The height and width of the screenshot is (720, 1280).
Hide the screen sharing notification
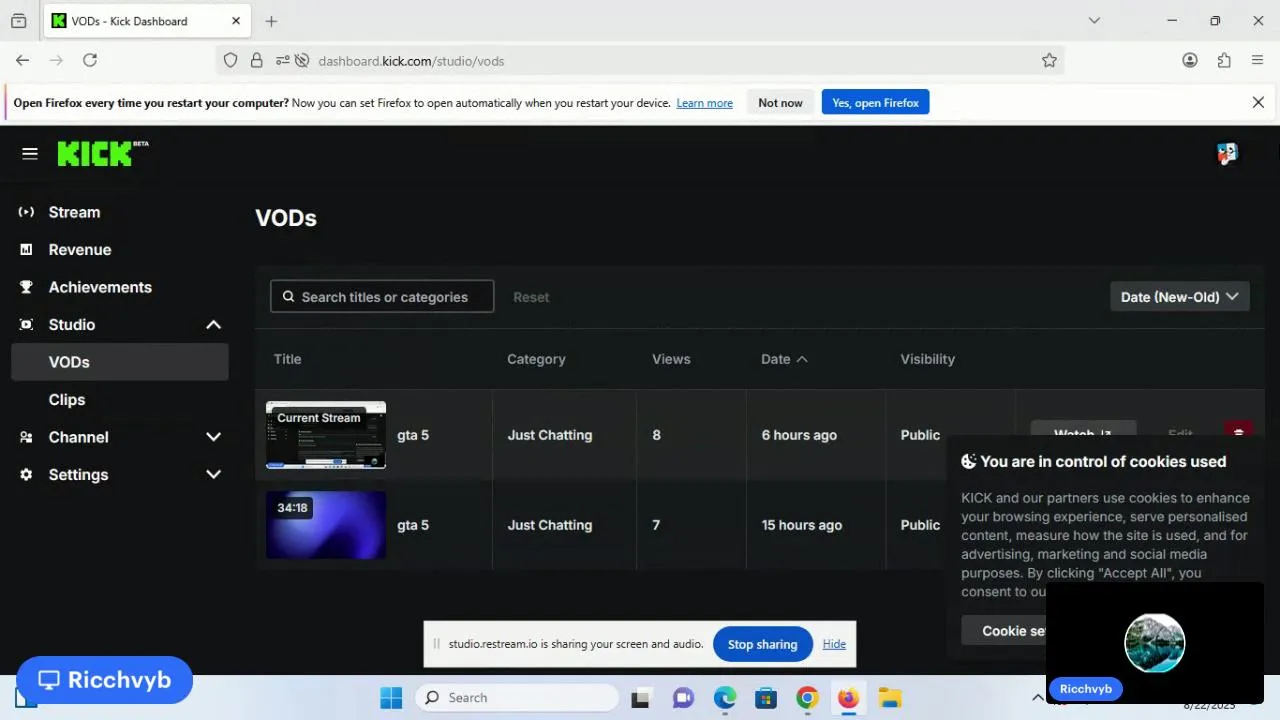(x=834, y=644)
